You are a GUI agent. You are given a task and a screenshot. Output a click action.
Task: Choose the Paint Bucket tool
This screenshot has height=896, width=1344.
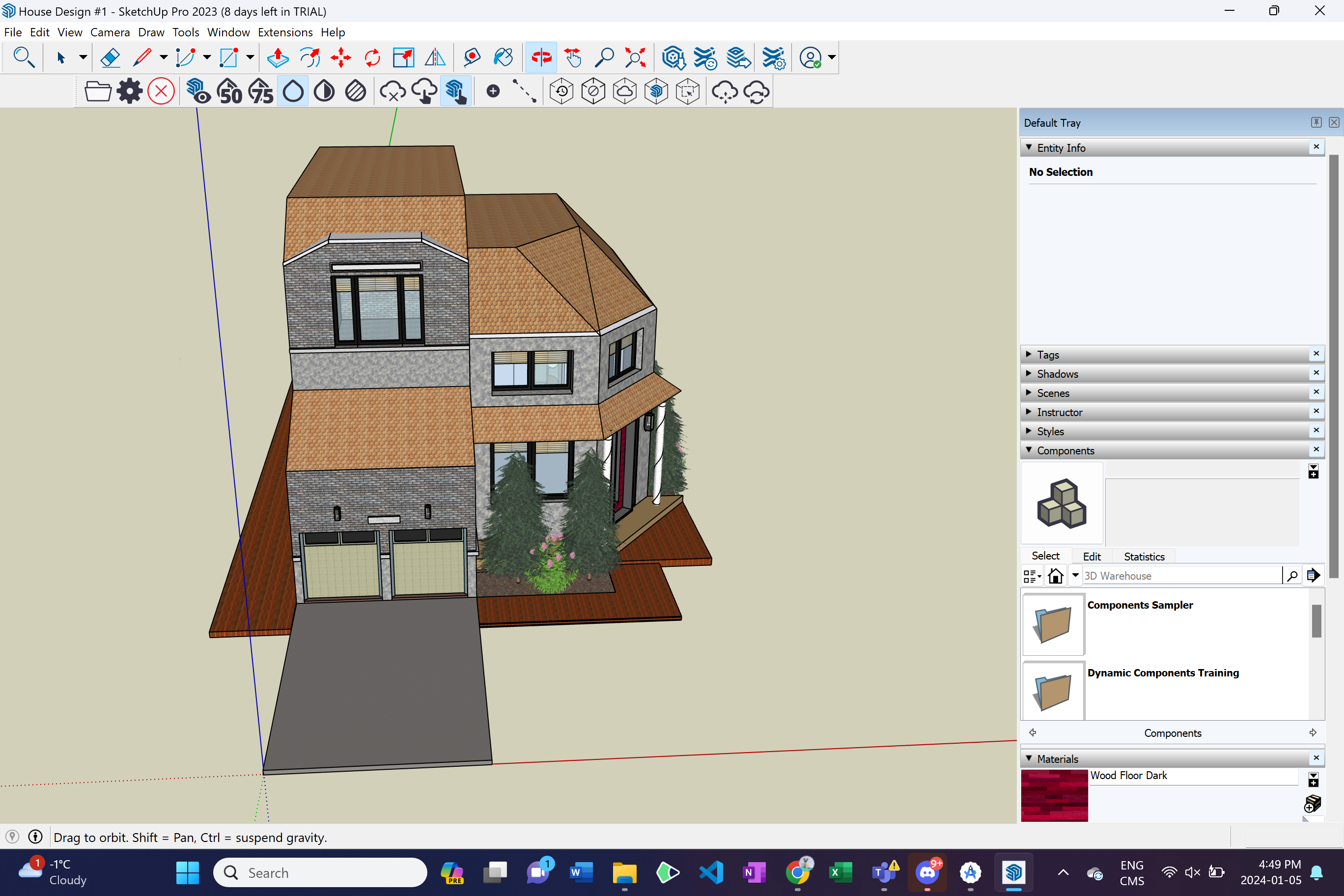503,57
